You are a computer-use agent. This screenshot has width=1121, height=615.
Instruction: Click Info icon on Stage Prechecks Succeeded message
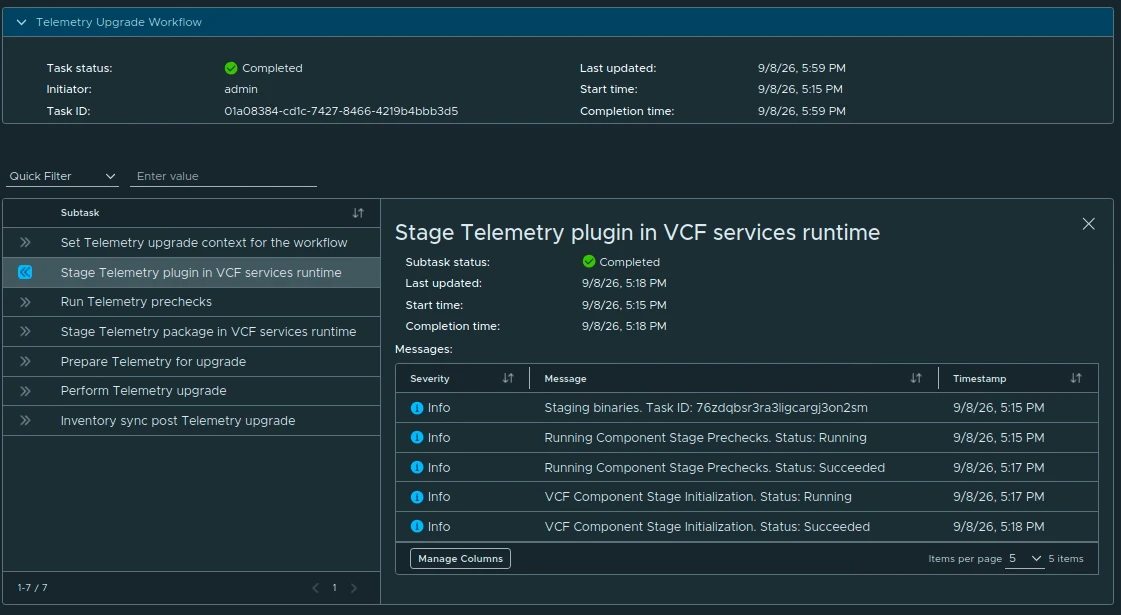(x=417, y=468)
